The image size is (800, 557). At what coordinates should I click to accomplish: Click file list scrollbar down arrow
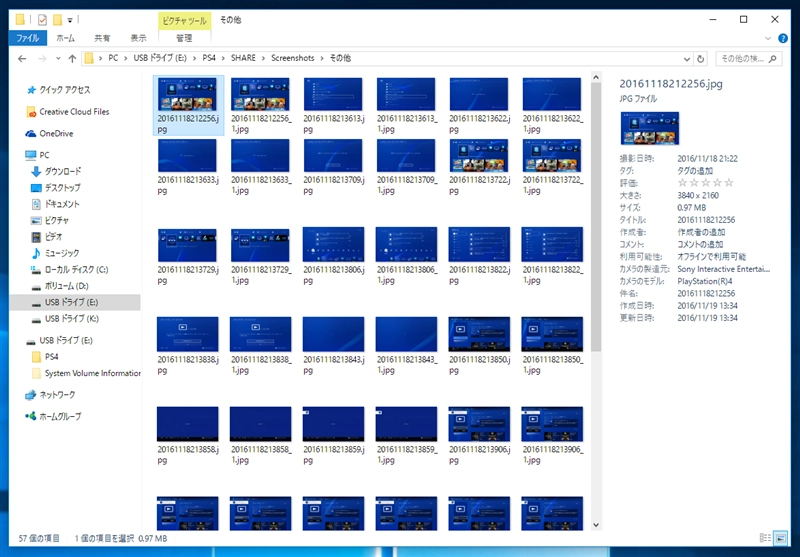click(x=596, y=525)
